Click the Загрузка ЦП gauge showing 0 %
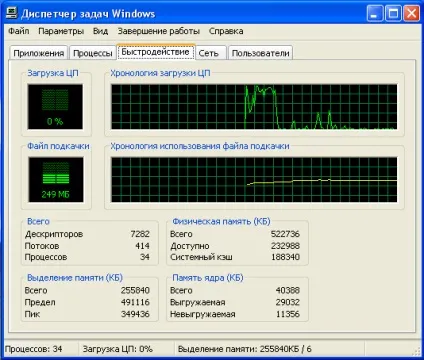The width and height of the screenshot is (424, 360). (x=55, y=107)
